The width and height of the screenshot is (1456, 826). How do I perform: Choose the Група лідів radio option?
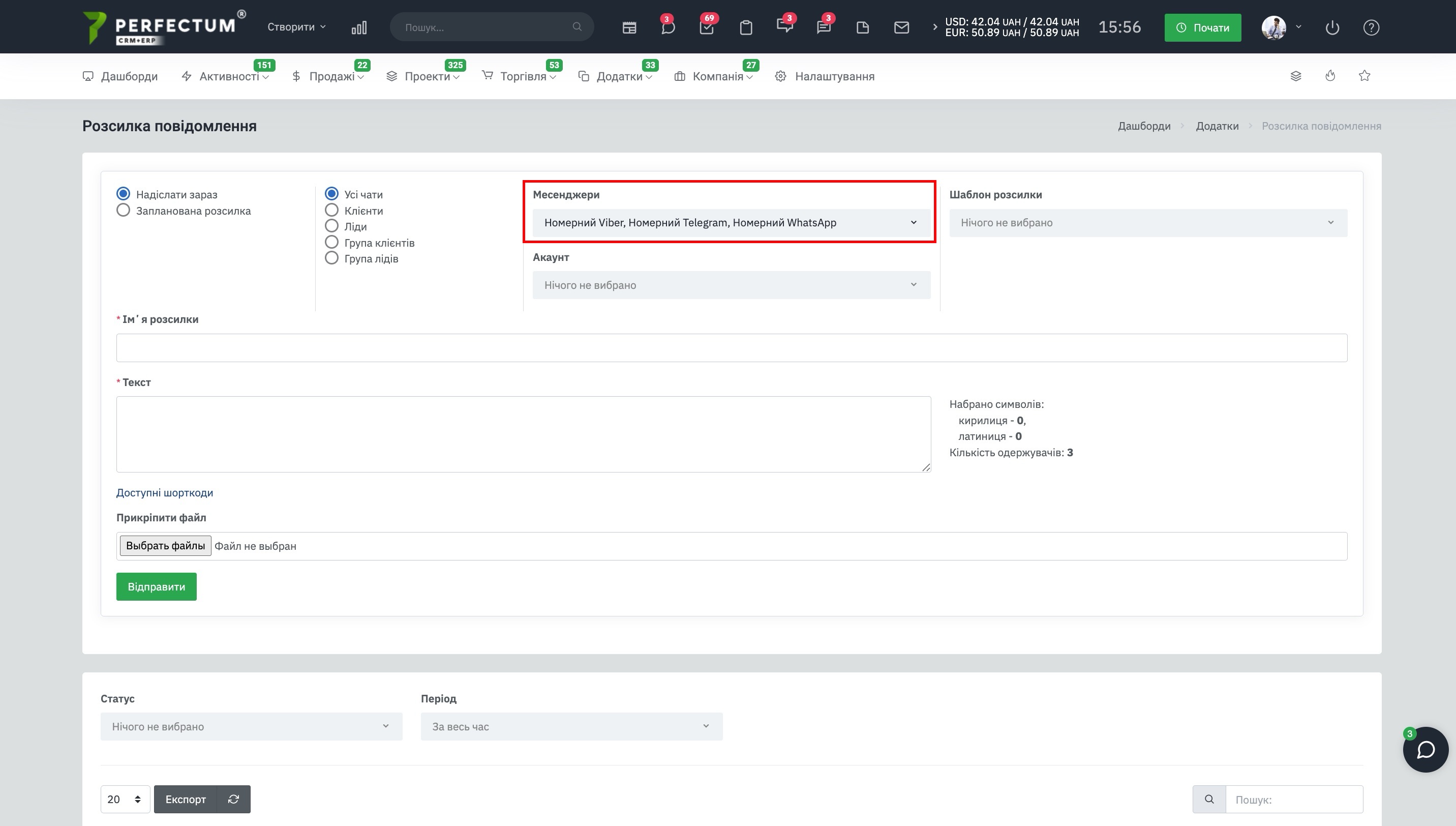click(x=331, y=258)
